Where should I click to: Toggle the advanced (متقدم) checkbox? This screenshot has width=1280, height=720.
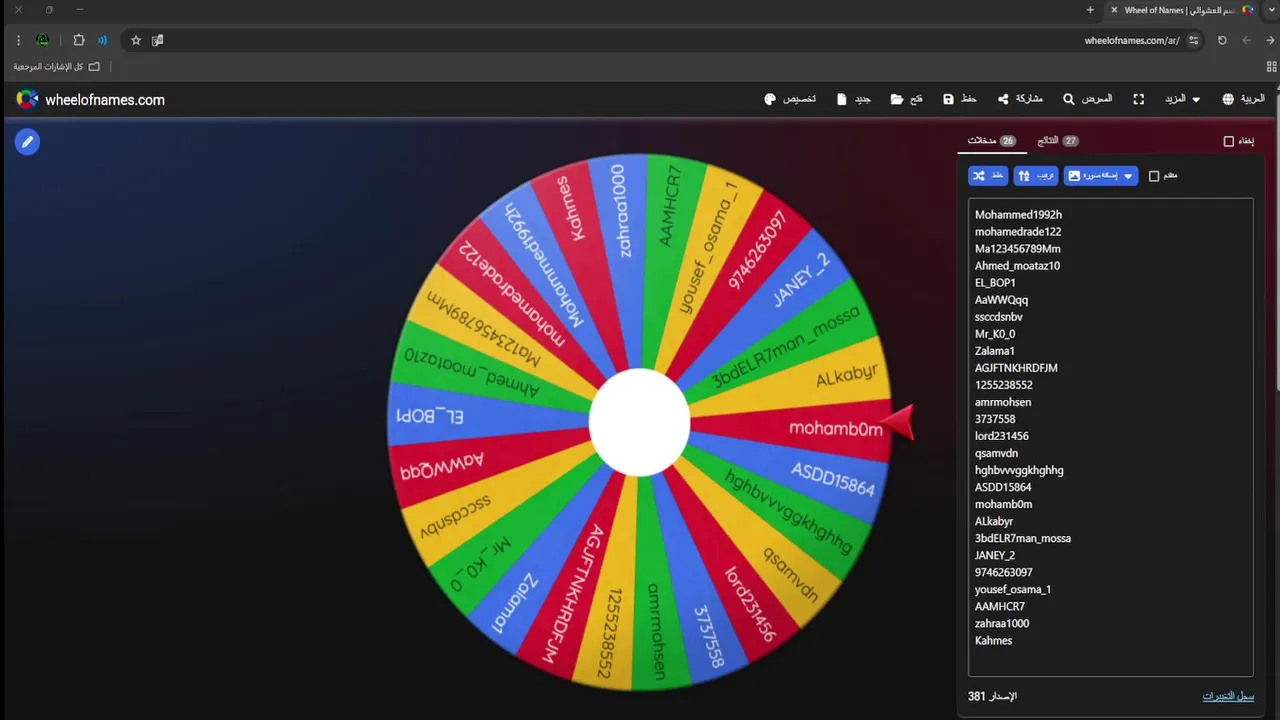pyautogui.click(x=1154, y=176)
